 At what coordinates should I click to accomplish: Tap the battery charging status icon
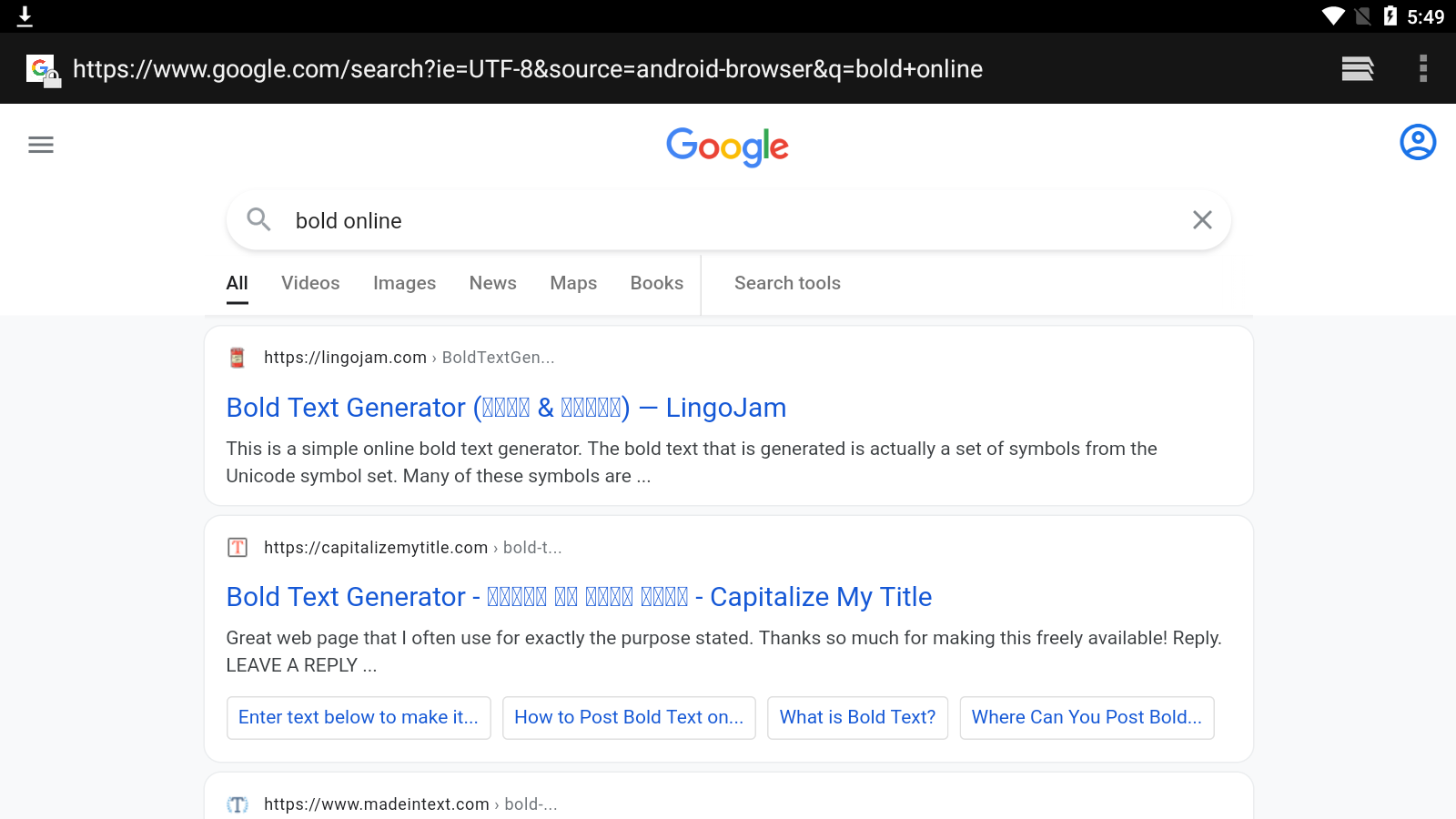click(1390, 15)
